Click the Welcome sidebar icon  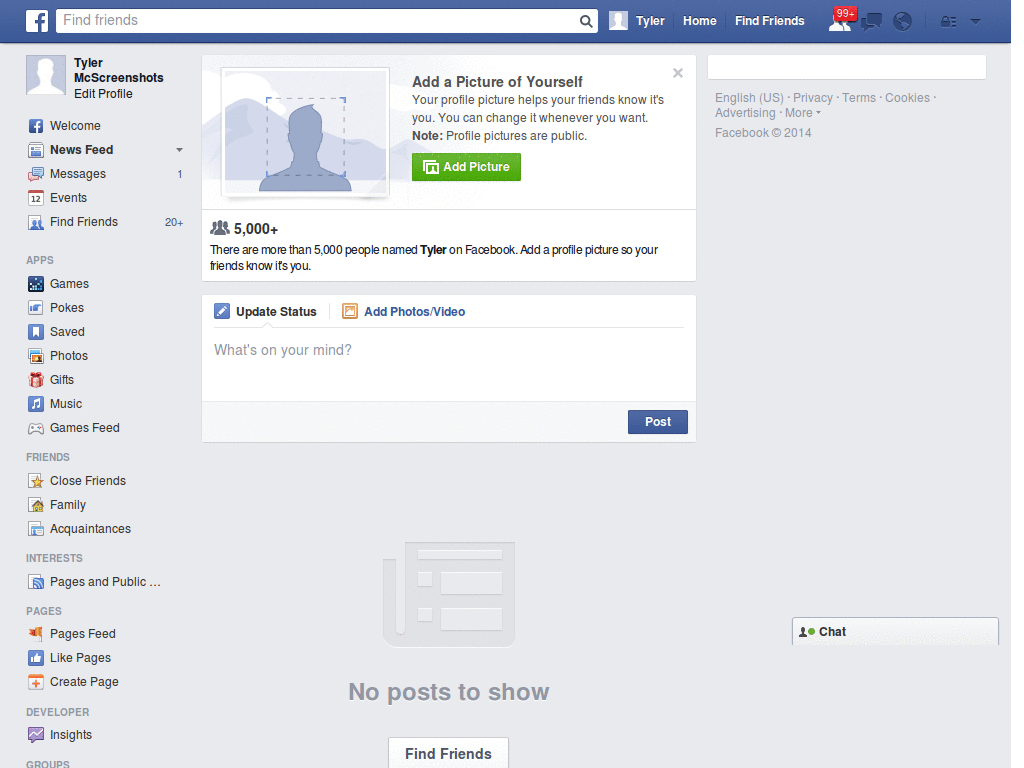click(x=36, y=126)
